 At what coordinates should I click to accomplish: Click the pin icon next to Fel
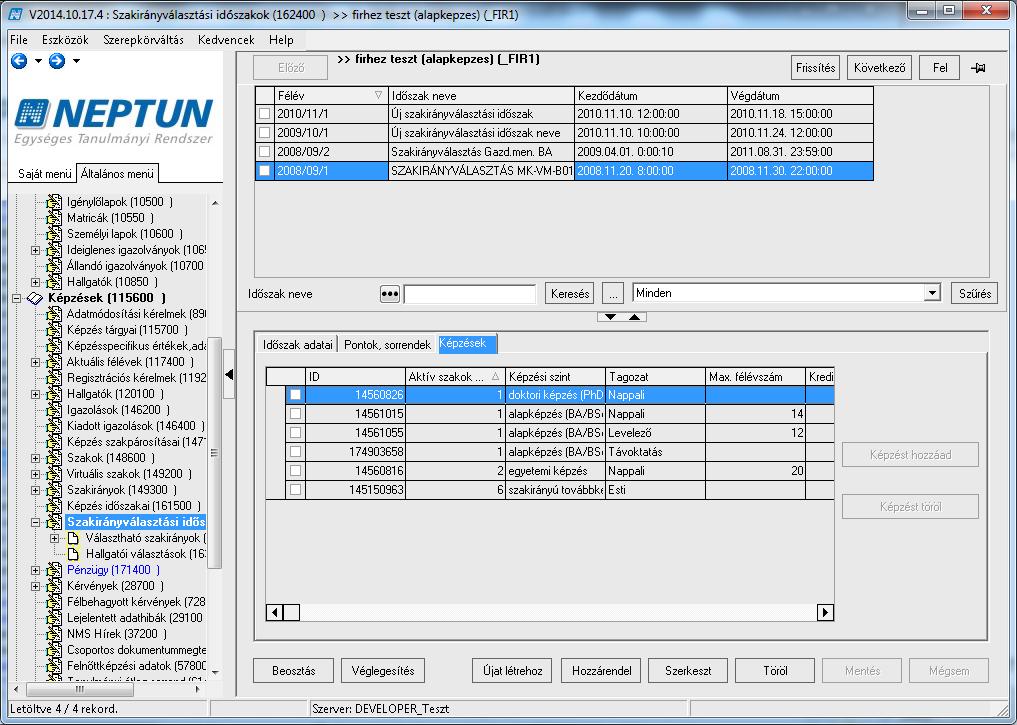tap(978, 67)
